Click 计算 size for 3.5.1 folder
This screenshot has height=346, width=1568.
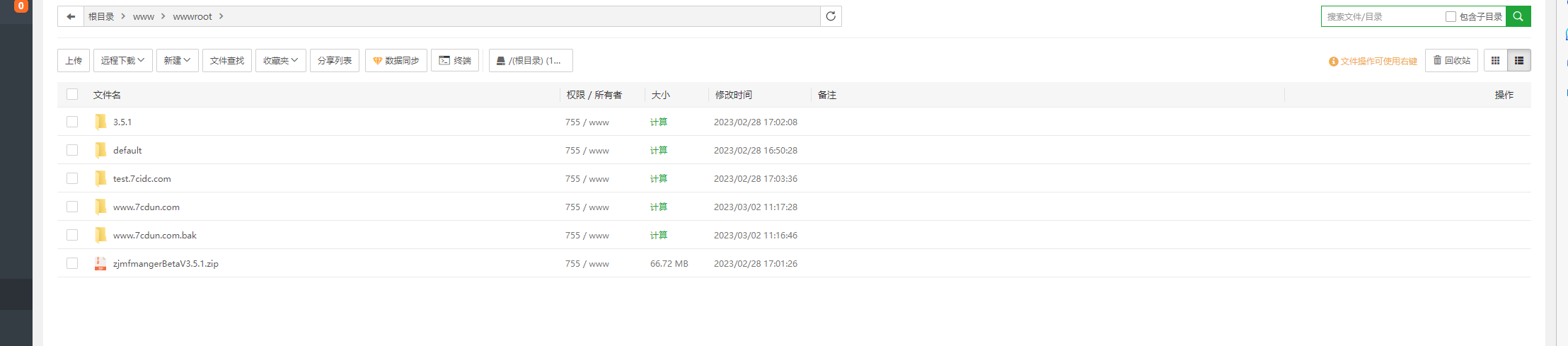pyautogui.click(x=659, y=122)
